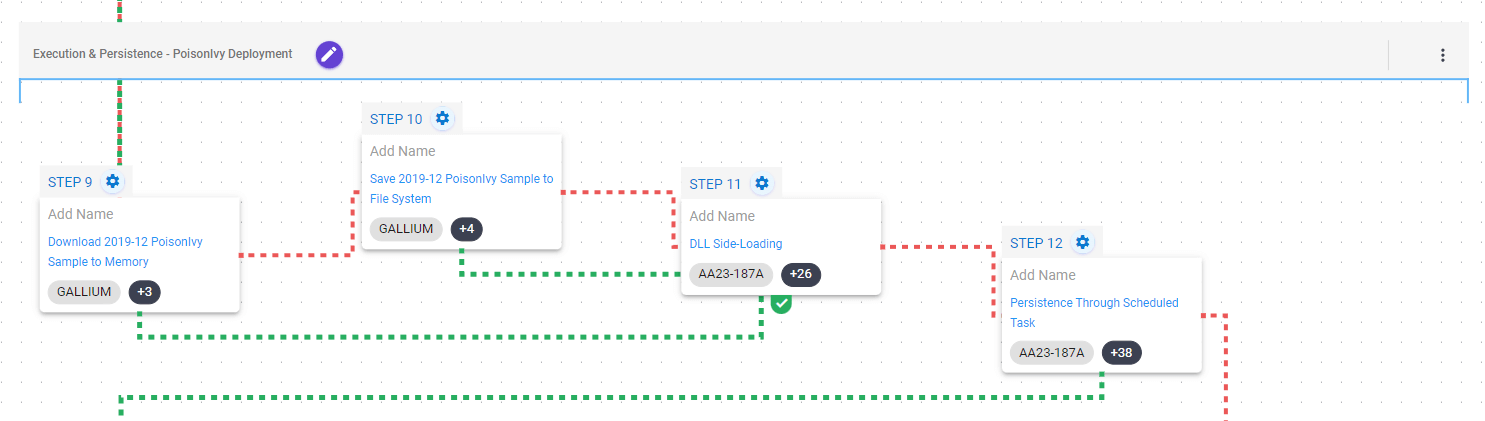1485x421 pixels.
Task: Open the DLL Side-Loading link
Action: pos(736,243)
